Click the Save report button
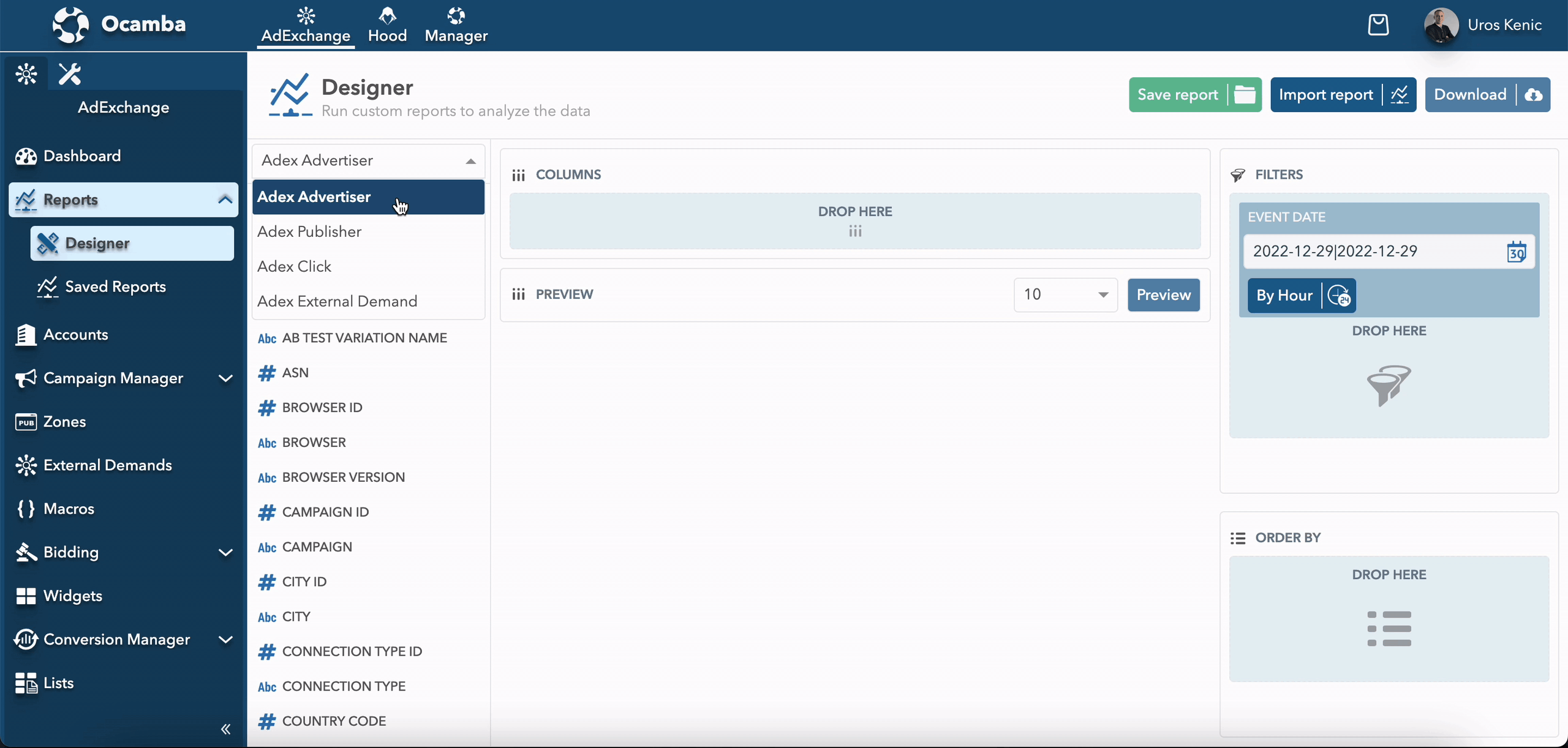Image resolution: width=1568 pixels, height=748 pixels. click(x=1195, y=95)
